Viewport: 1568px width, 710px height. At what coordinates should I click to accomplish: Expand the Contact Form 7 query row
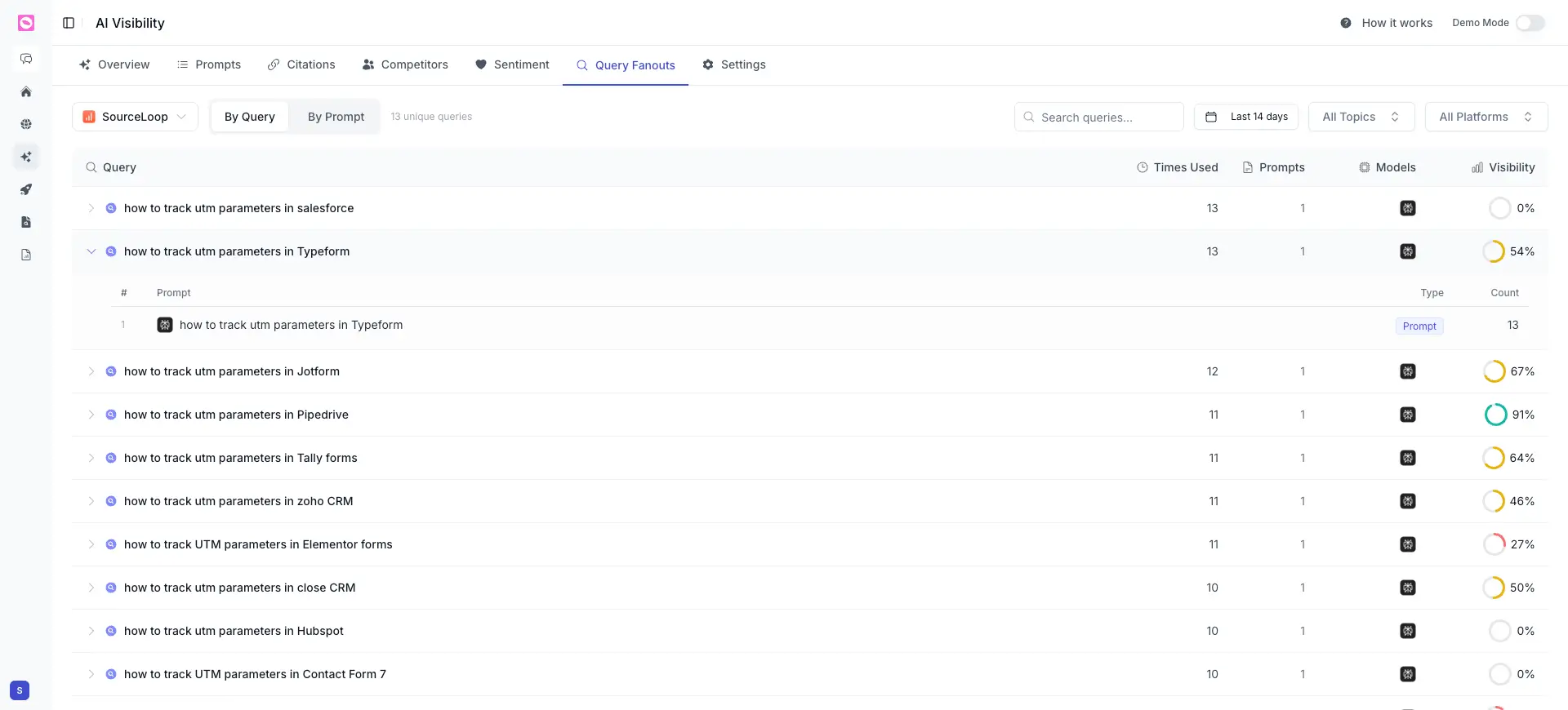(x=91, y=674)
